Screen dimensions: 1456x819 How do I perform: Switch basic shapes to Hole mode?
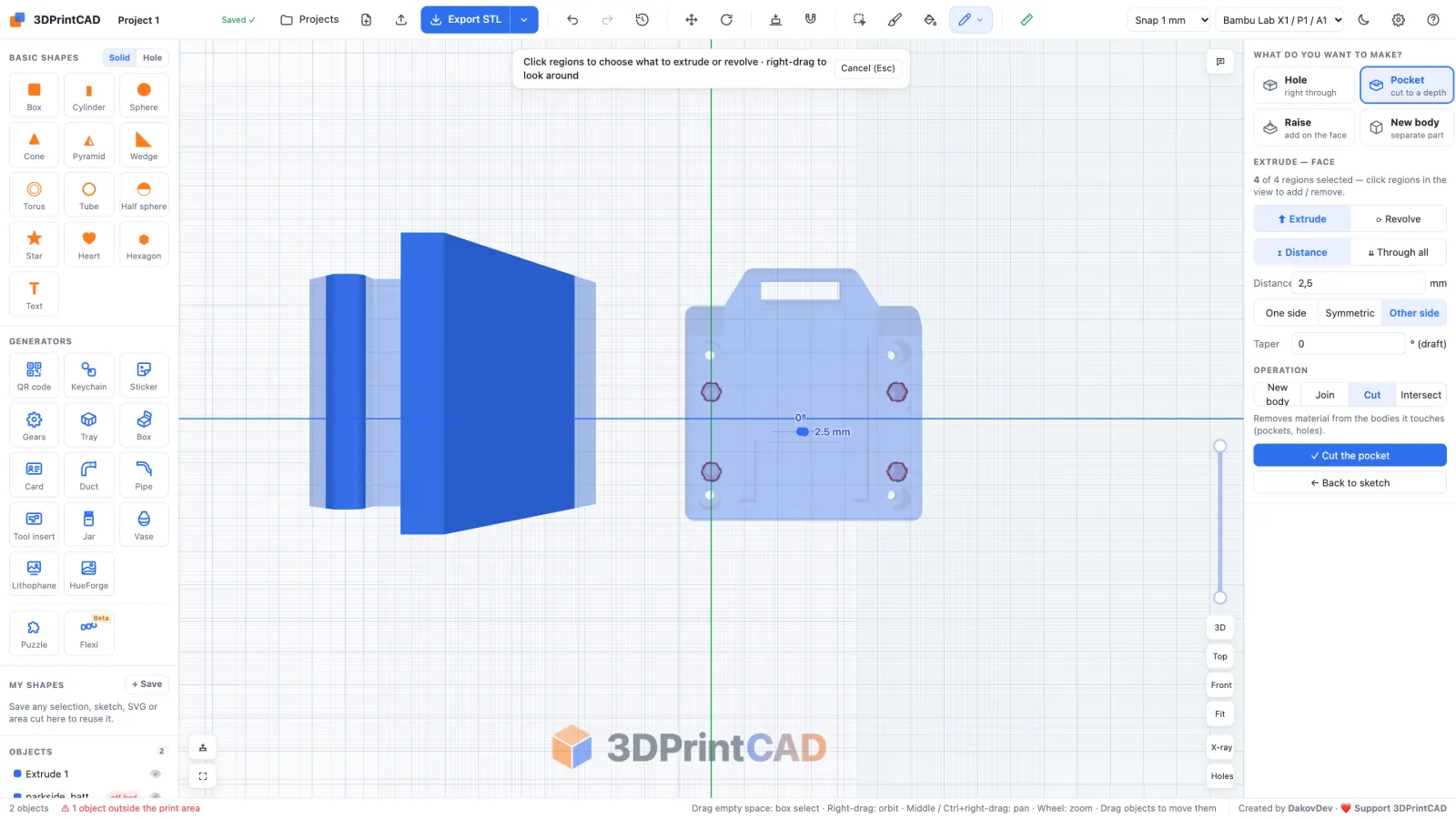pos(152,57)
